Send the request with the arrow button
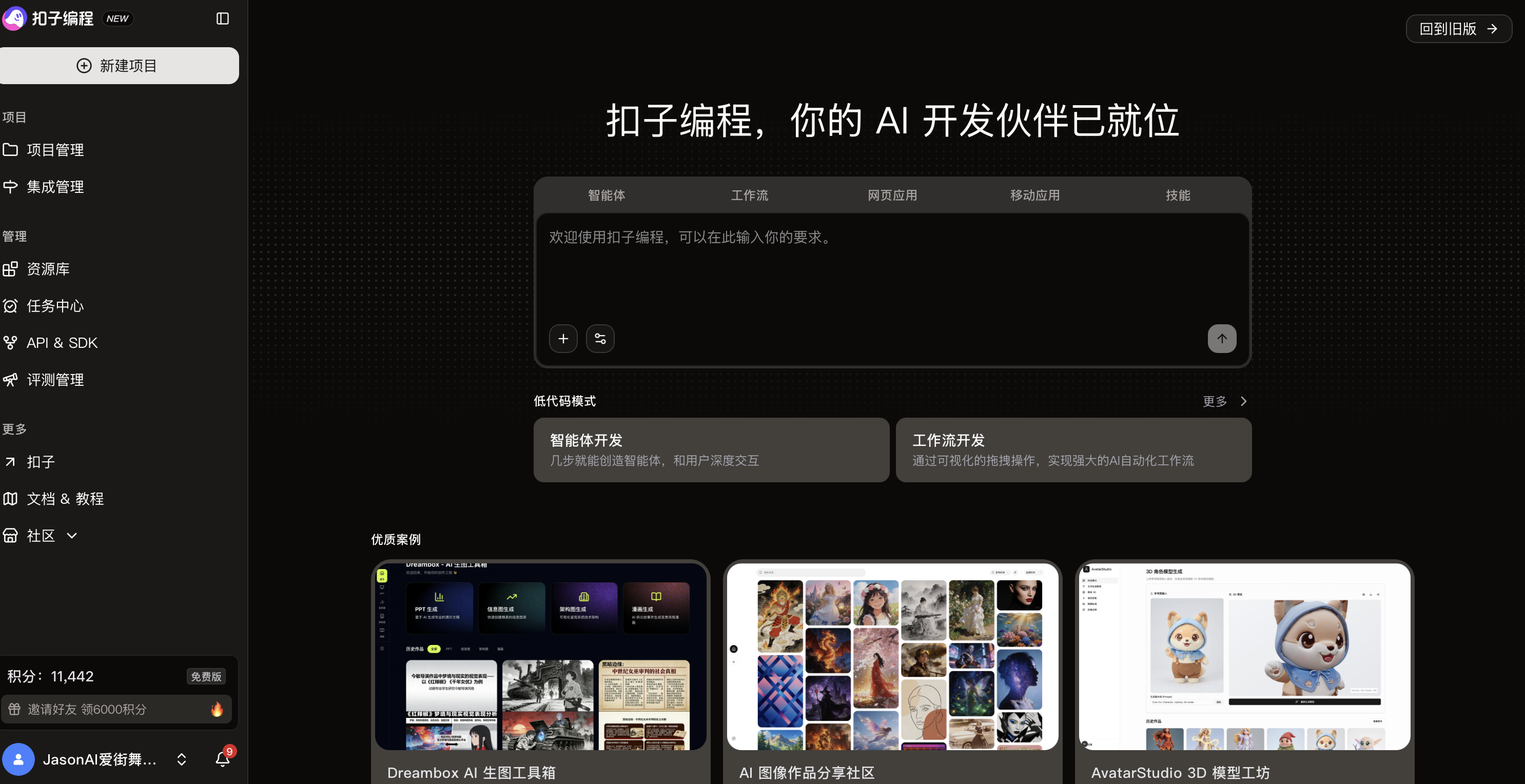This screenshot has height=784, width=1525. 1222,338
